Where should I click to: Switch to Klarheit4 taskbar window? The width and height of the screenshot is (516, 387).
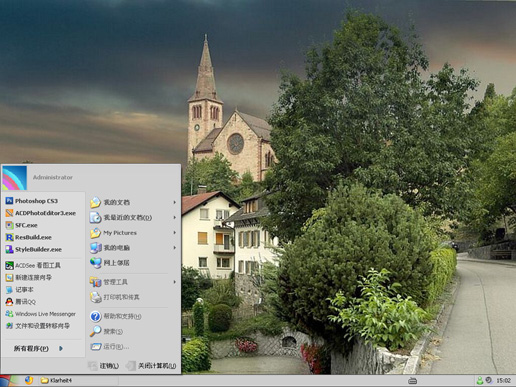pyautogui.click(x=56, y=380)
